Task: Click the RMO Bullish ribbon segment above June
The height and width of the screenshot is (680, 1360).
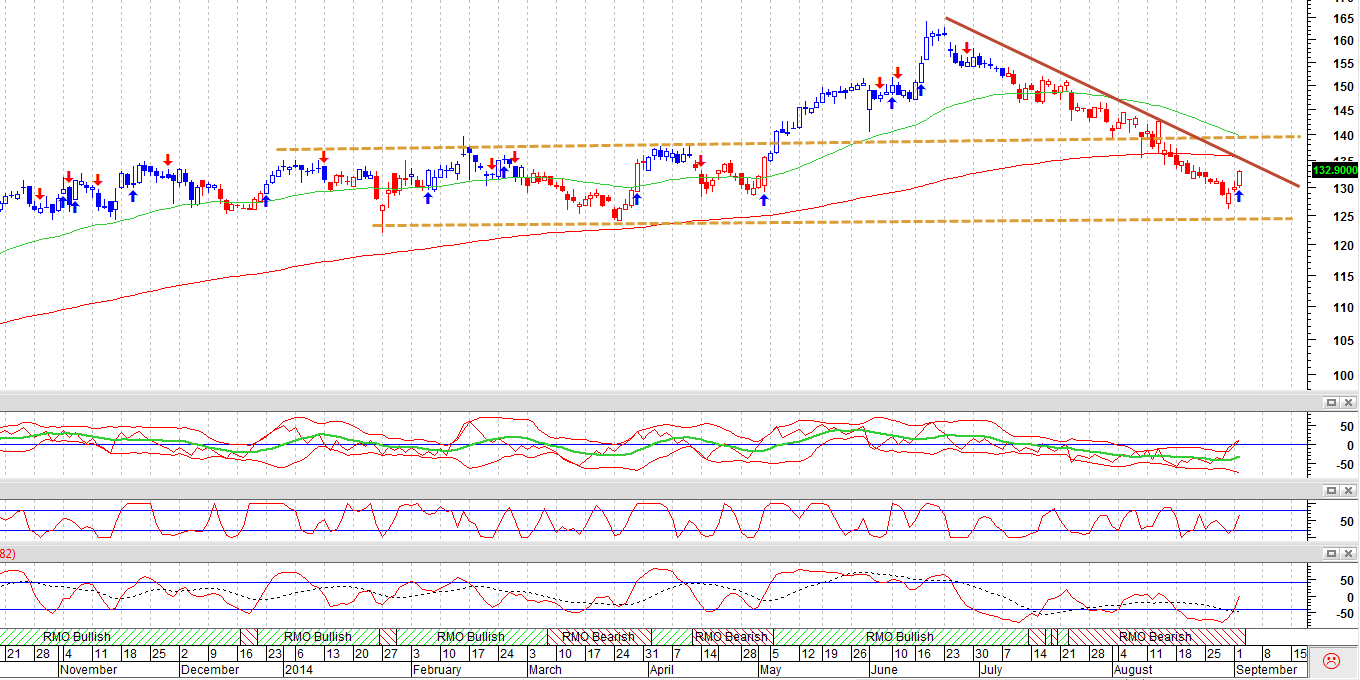Action: pos(900,636)
